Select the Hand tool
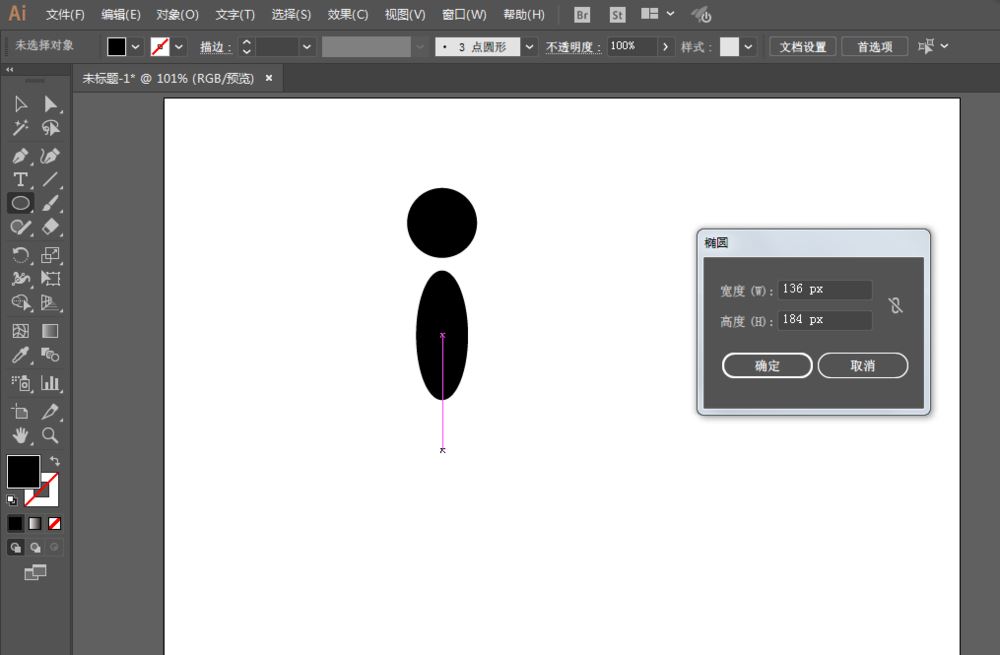Viewport: 1000px width, 655px height. [x=20, y=435]
